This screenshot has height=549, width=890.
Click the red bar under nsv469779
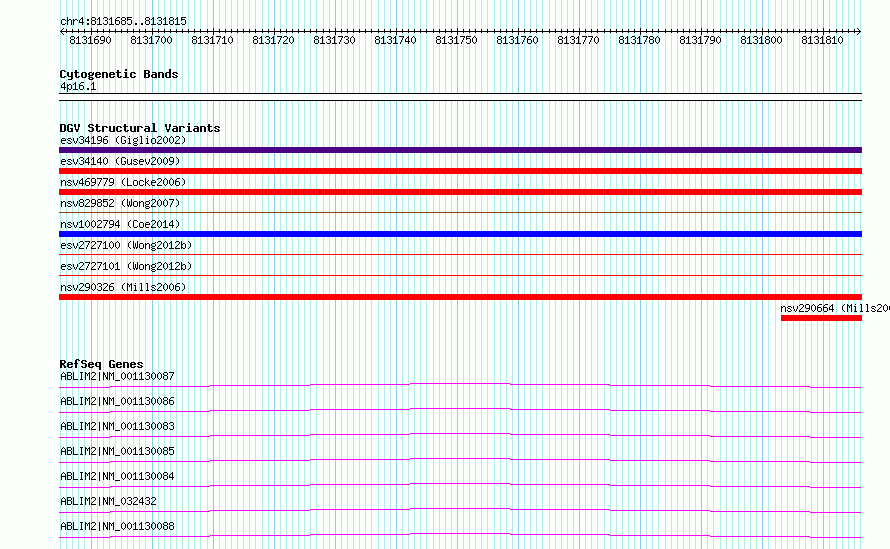point(460,192)
